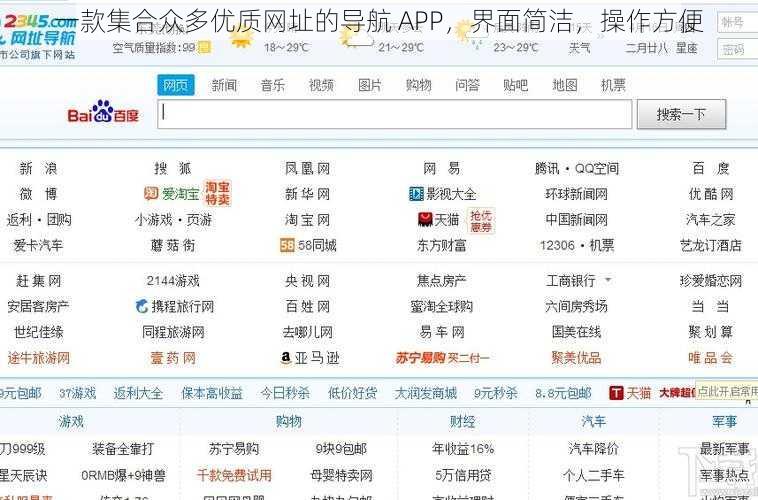Open the 凤凰网 link
The height and width of the screenshot is (500, 758).
click(307, 168)
